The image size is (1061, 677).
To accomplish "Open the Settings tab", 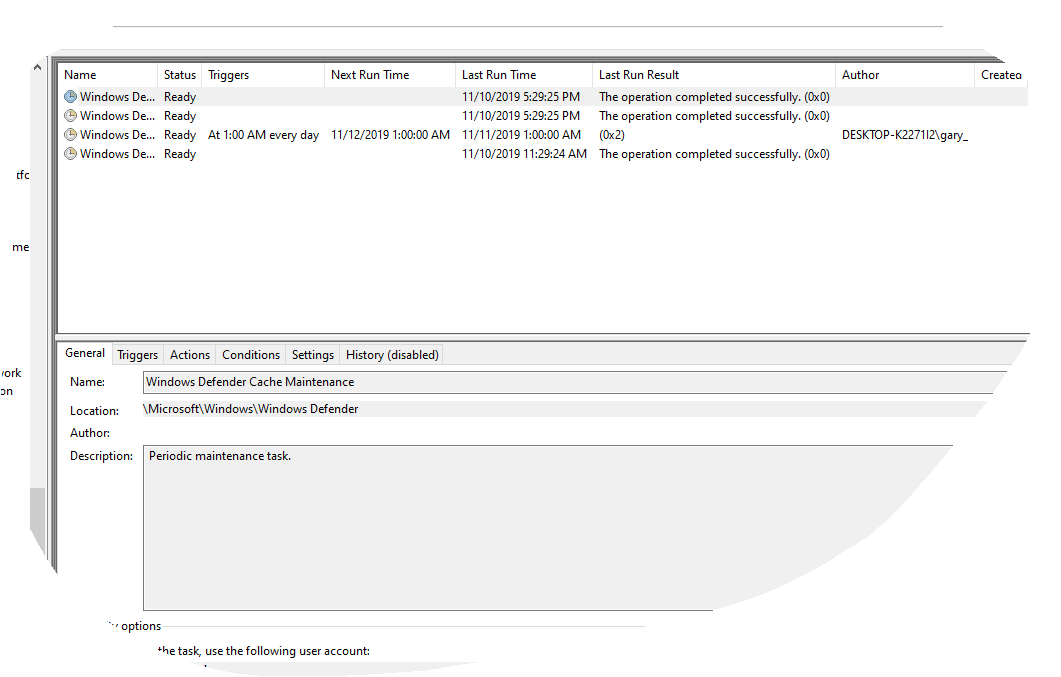I will pyautogui.click(x=313, y=355).
